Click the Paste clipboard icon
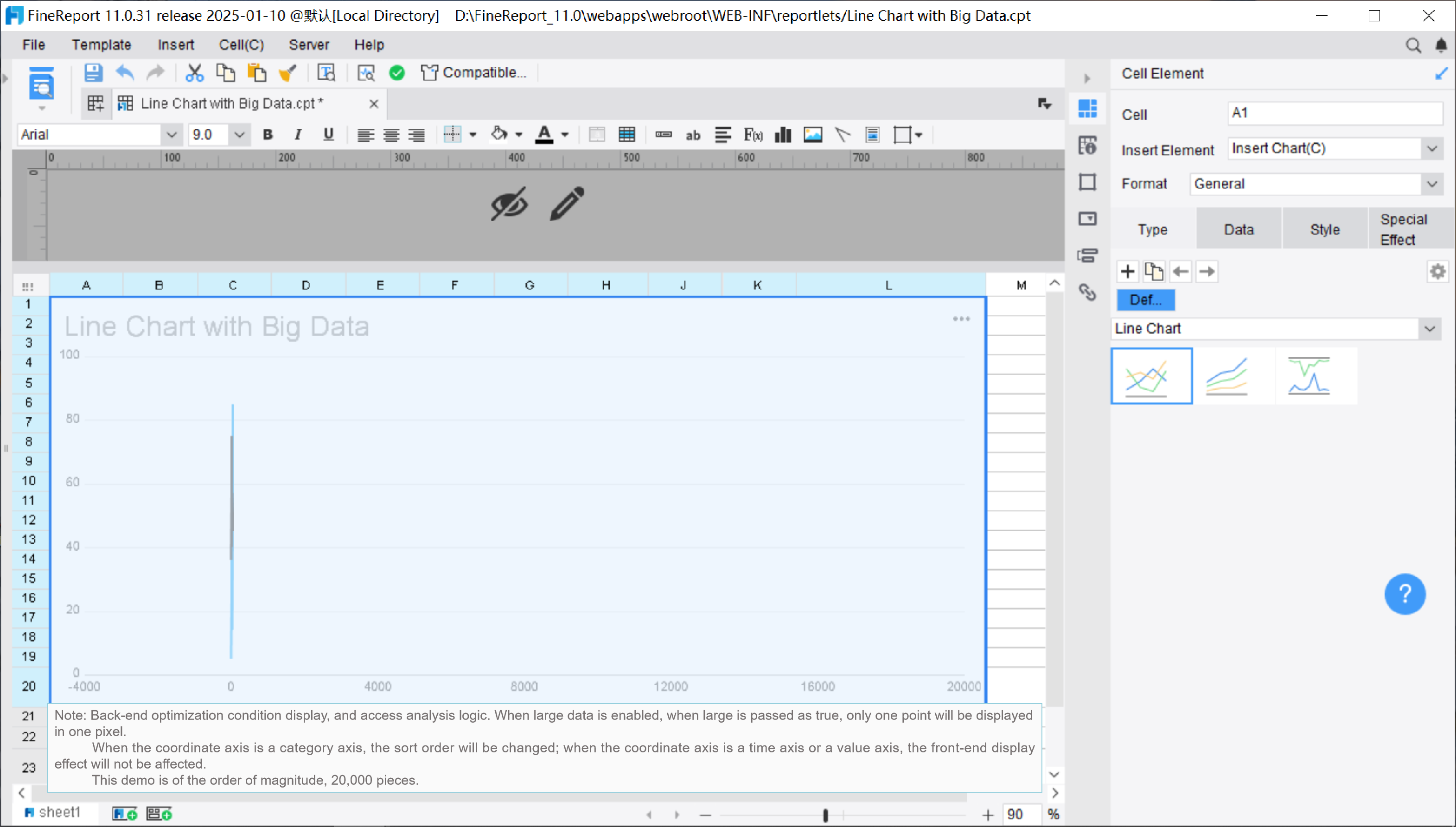 [257, 73]
